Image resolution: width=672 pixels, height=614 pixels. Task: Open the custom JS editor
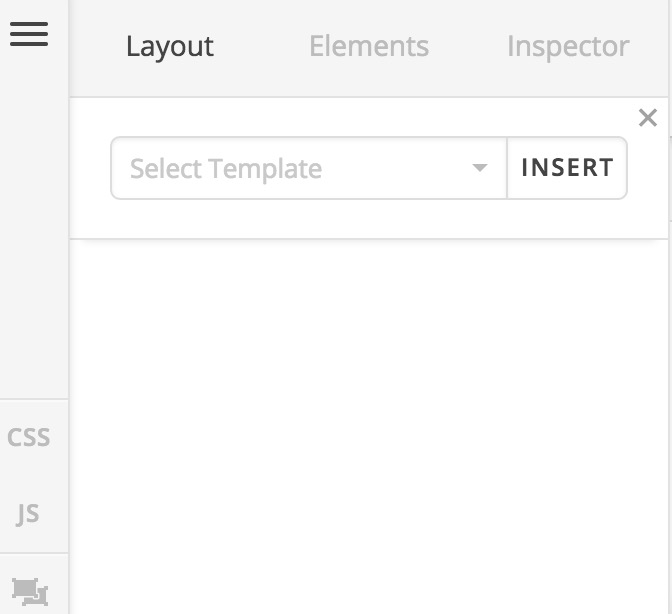tap(28, 514)
